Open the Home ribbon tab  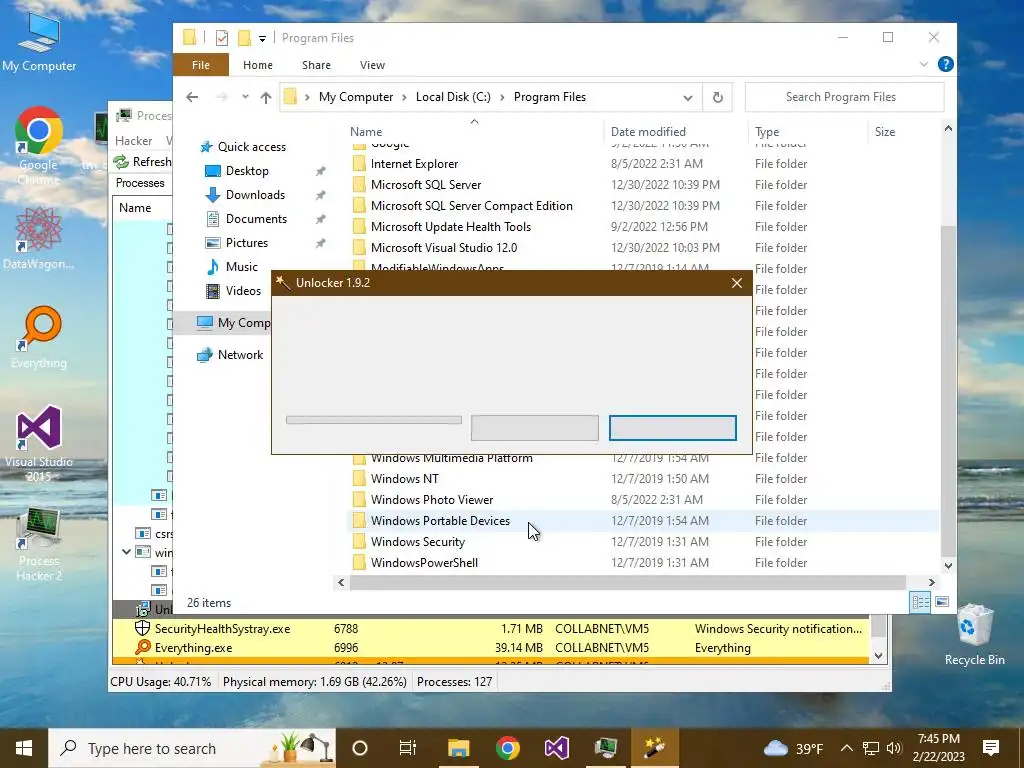coord(258,65)
